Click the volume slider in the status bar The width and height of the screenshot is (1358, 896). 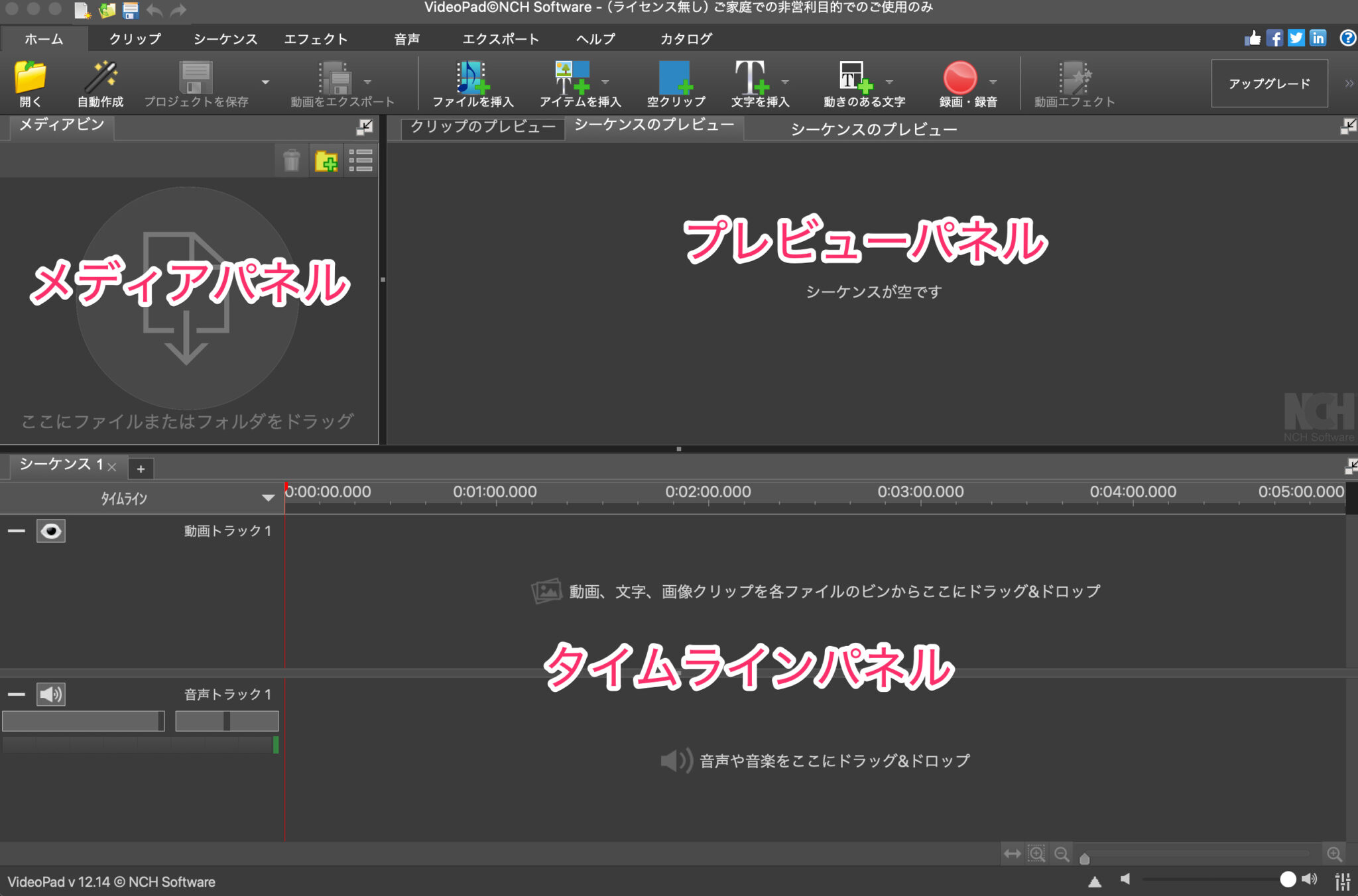[1286, 879]
